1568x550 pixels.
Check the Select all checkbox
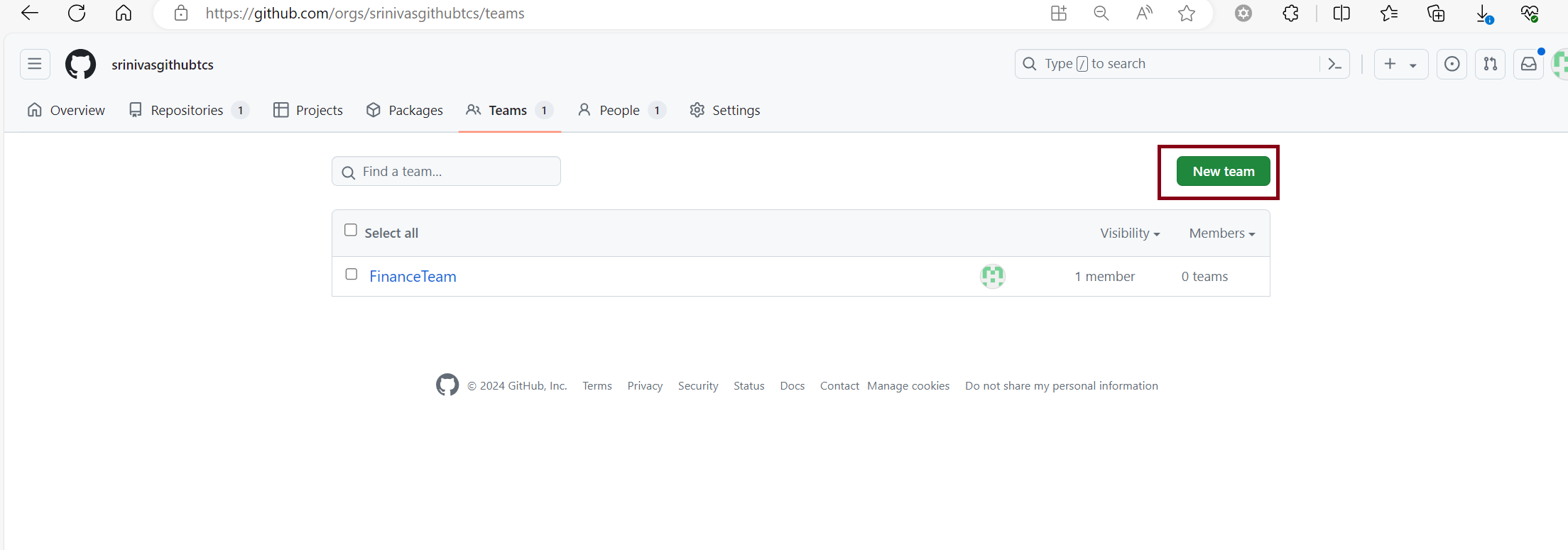(x=351, y=230)
